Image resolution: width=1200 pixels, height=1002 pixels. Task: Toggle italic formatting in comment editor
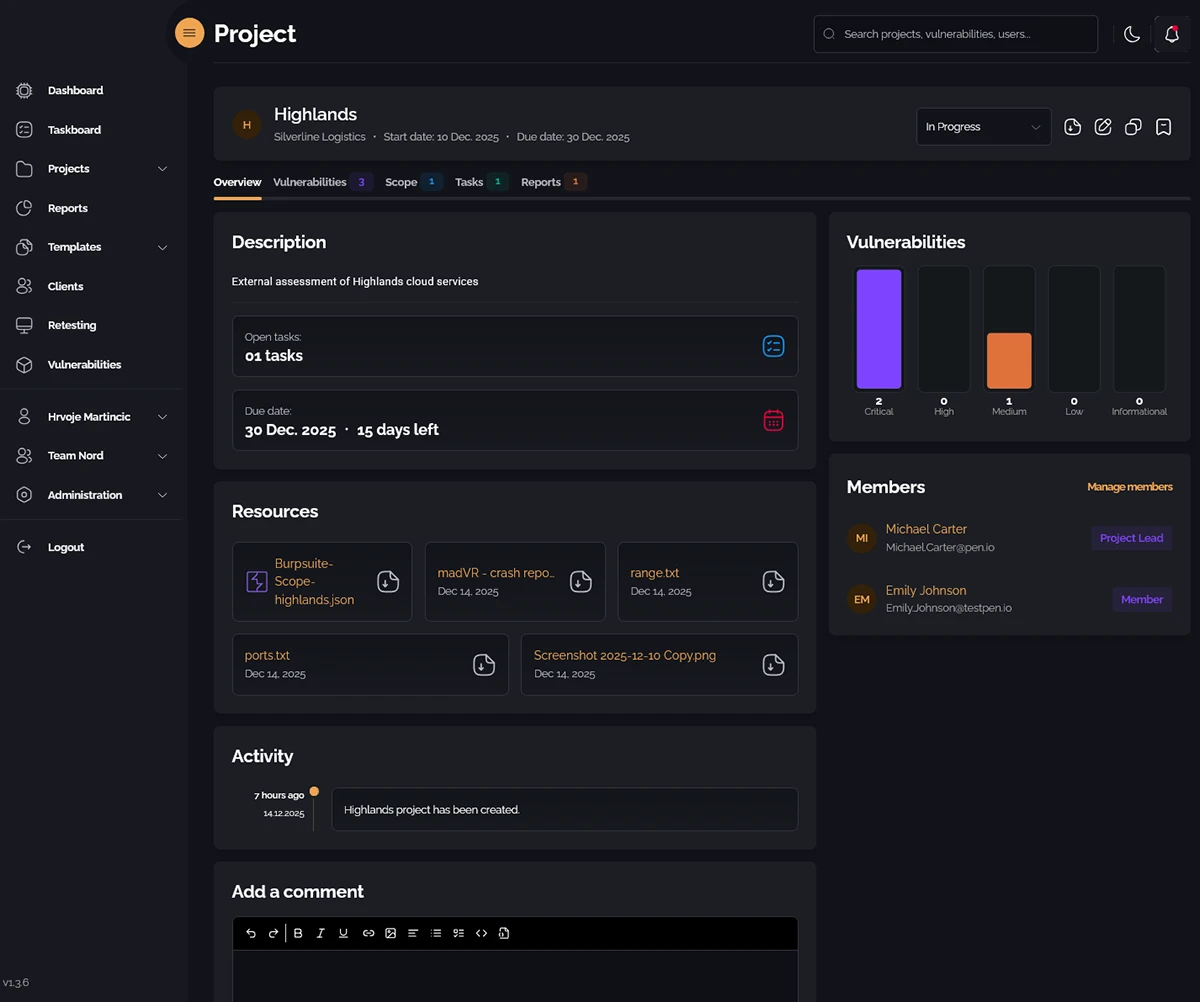pos(321,933)
